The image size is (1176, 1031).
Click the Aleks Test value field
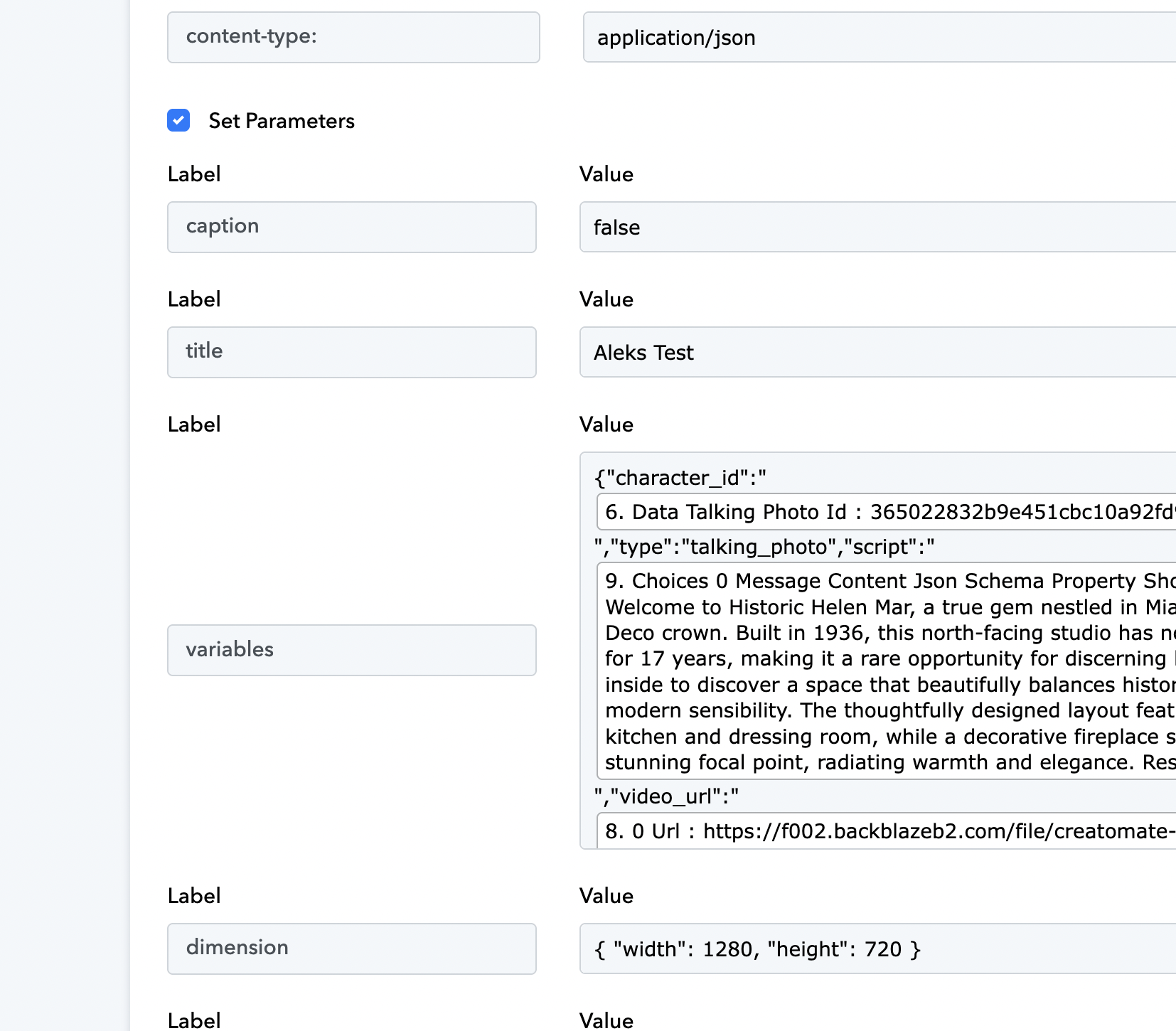877,352
